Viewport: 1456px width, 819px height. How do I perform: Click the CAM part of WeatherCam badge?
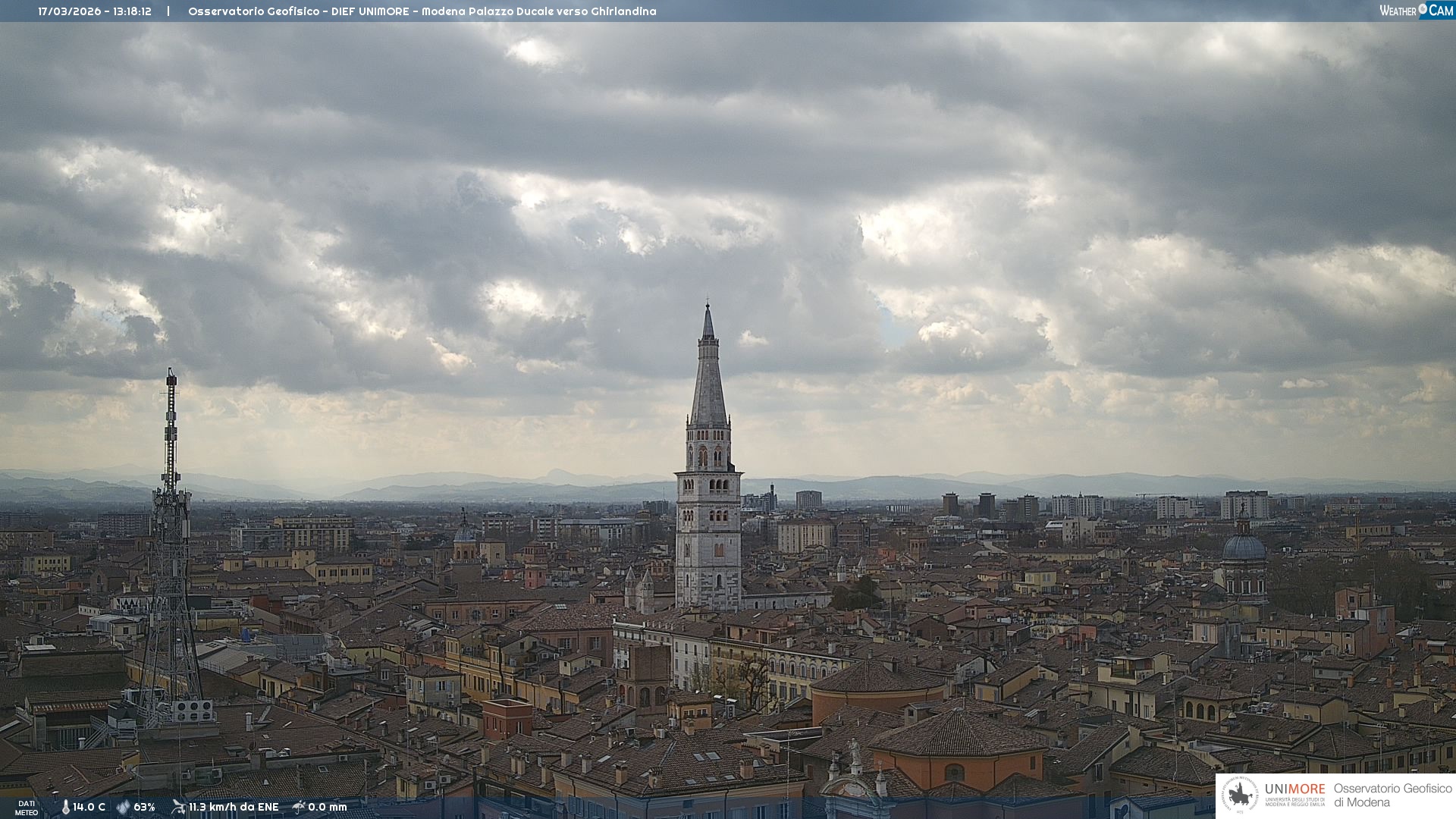pos(1441,11)
